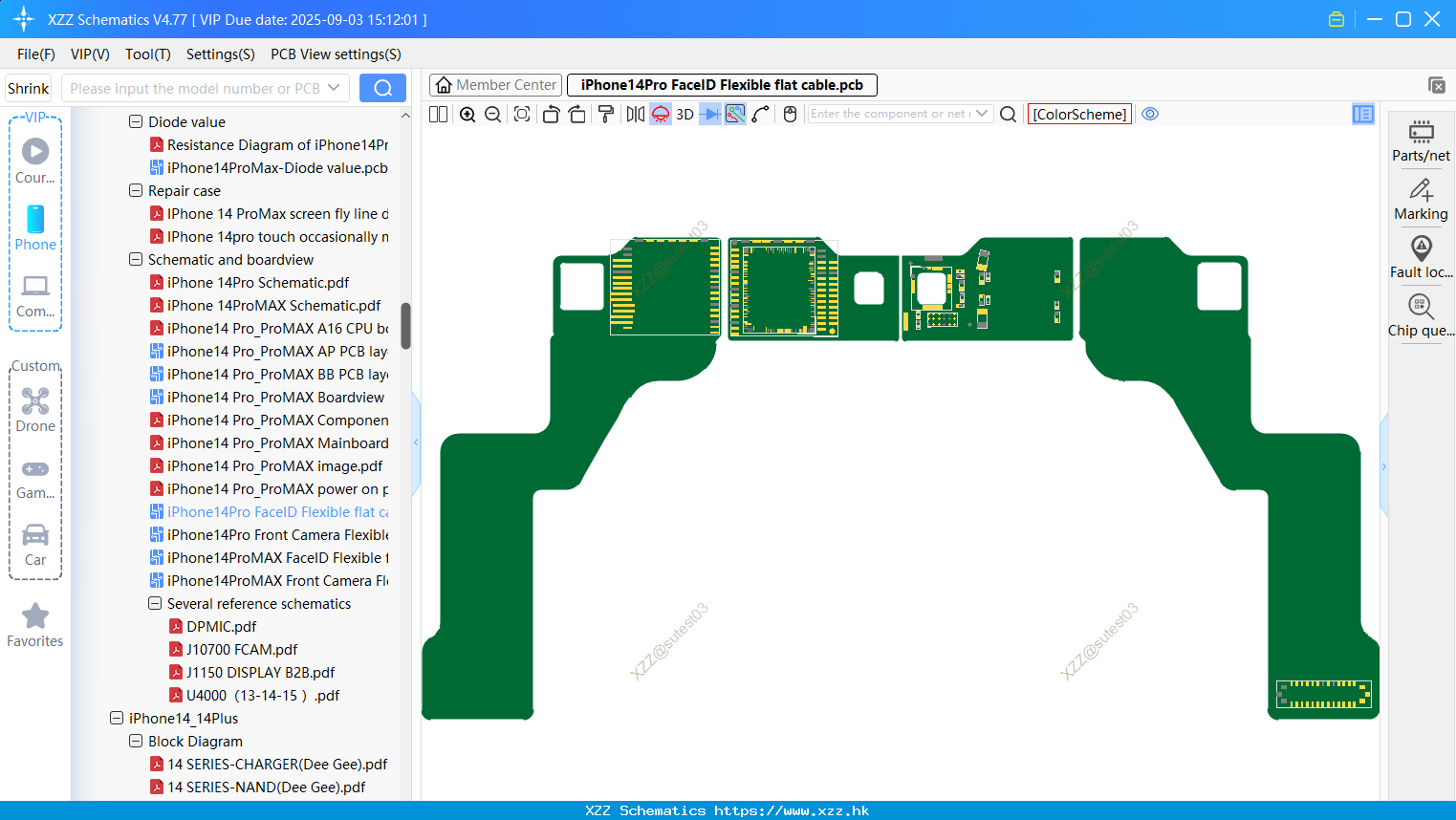Click the mouse settings icon
The height and width of the screenshot is (820, 1456).
790,114
